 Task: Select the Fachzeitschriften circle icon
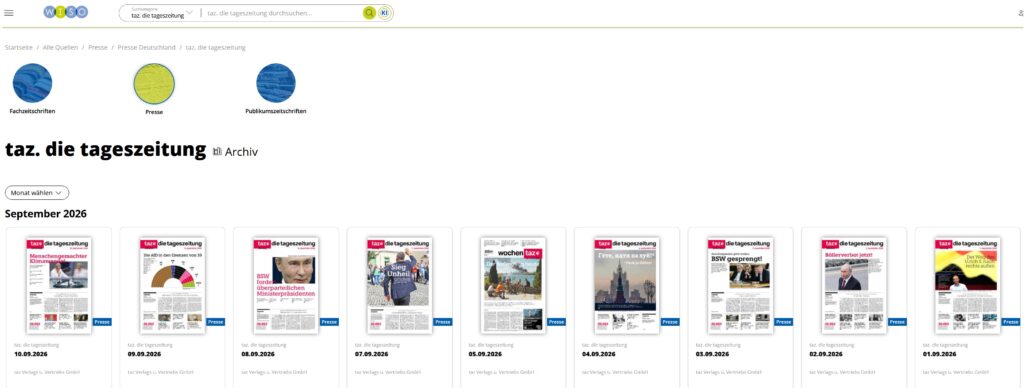32,83
